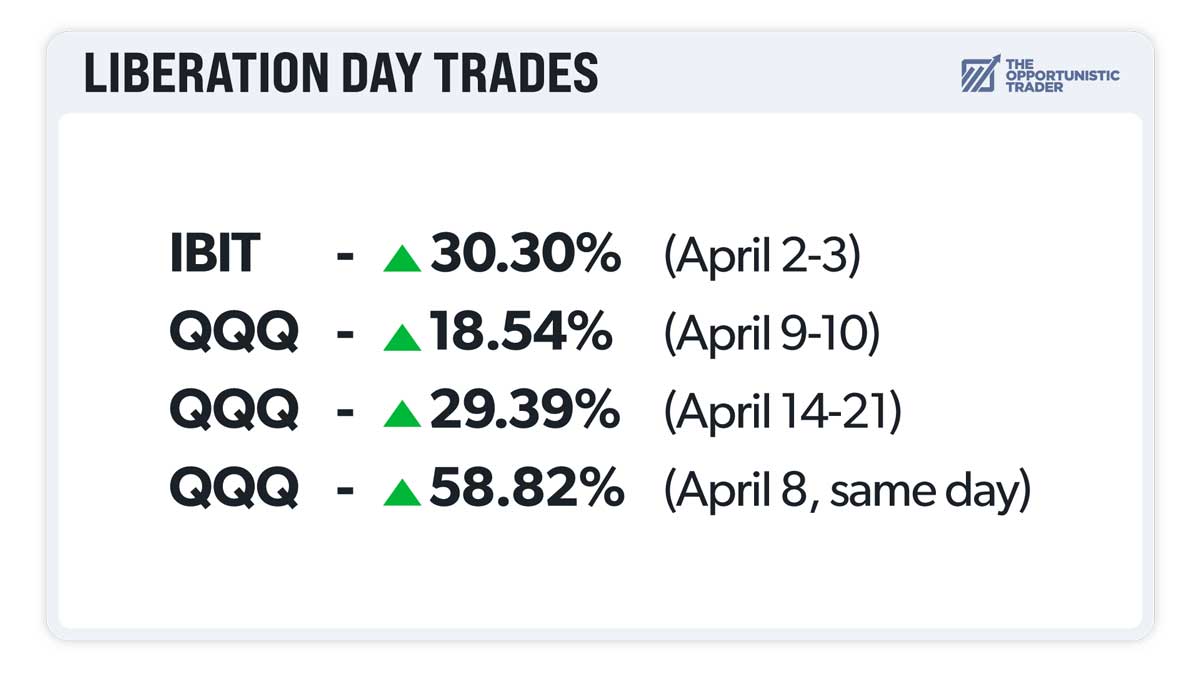Click the Opportunistic Trader logo icon
Screen dimensions: 1200x675
tap(980, 75)
